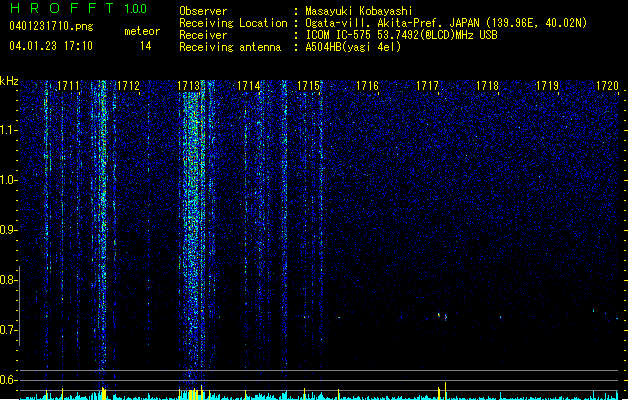Click the 0.9 frequency axis label

point(8,230)
